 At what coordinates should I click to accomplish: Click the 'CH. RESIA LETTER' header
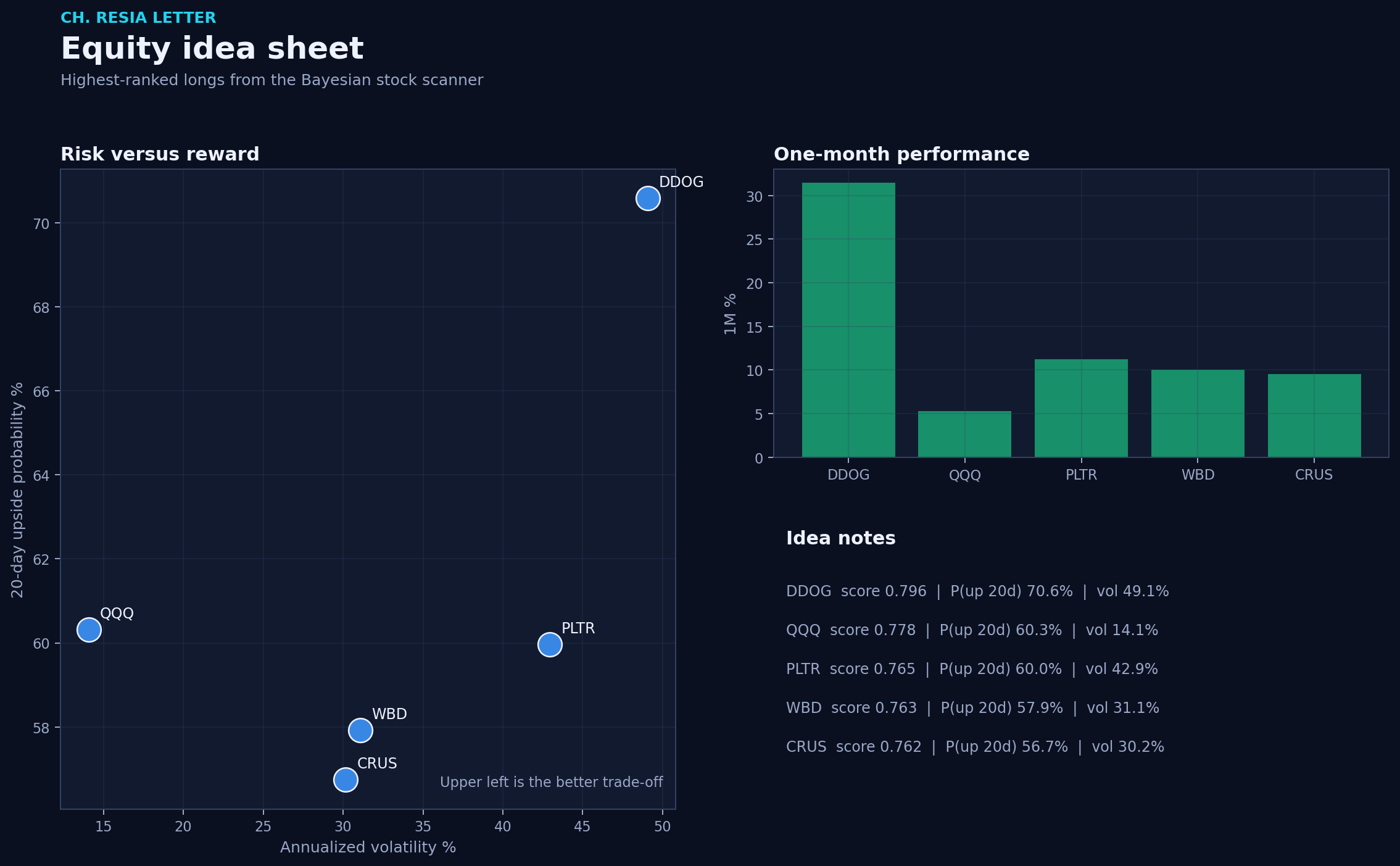click(x=138, y=18)
